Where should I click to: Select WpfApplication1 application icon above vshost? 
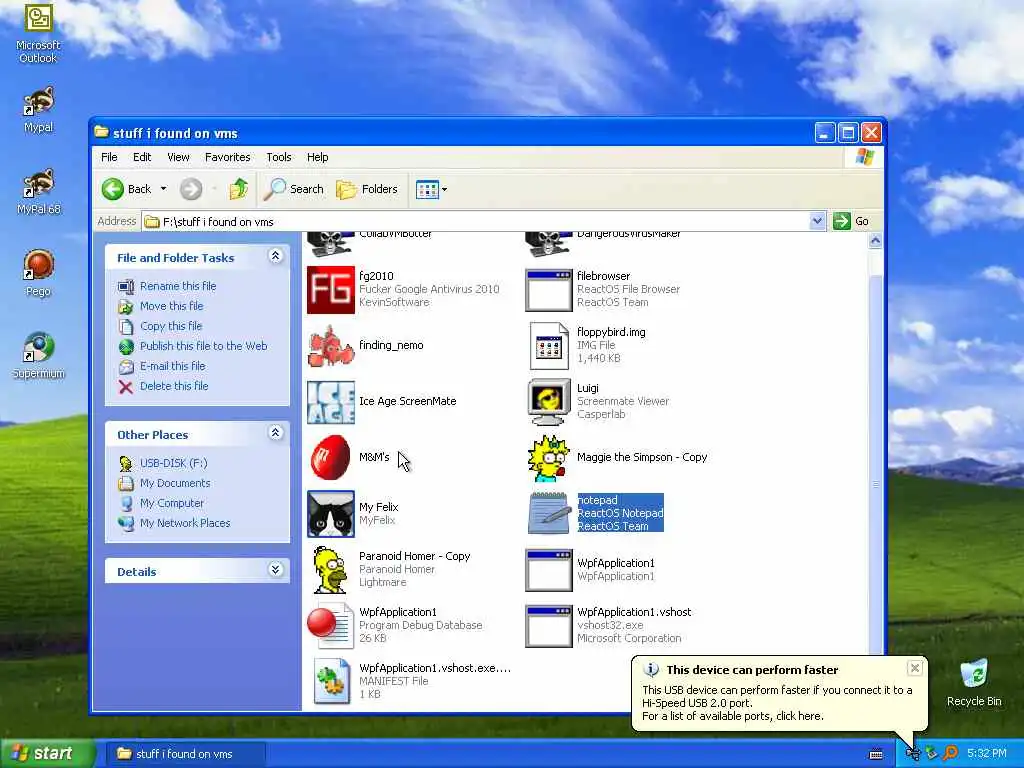[x=549, y=569]
